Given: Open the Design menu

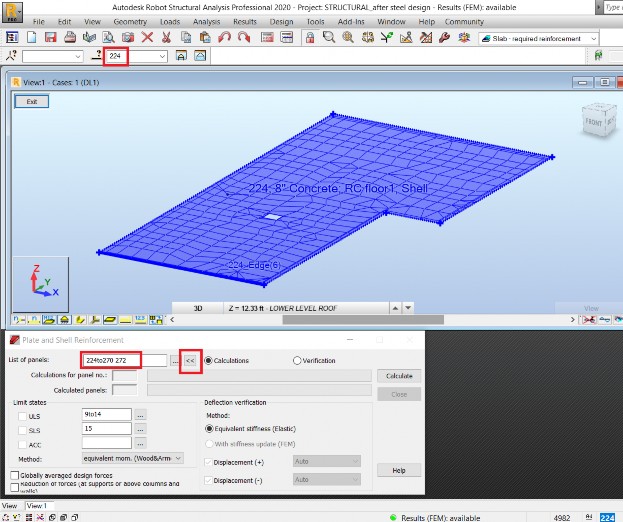Looking at the screenshot, I should point(281,22).
